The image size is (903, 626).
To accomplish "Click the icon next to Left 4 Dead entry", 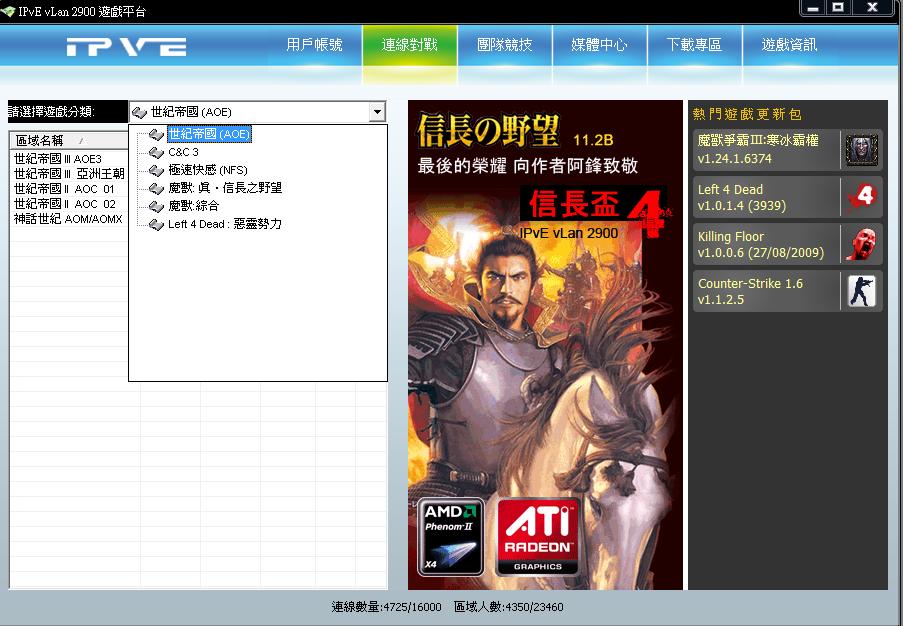I will tap(156, 225).
